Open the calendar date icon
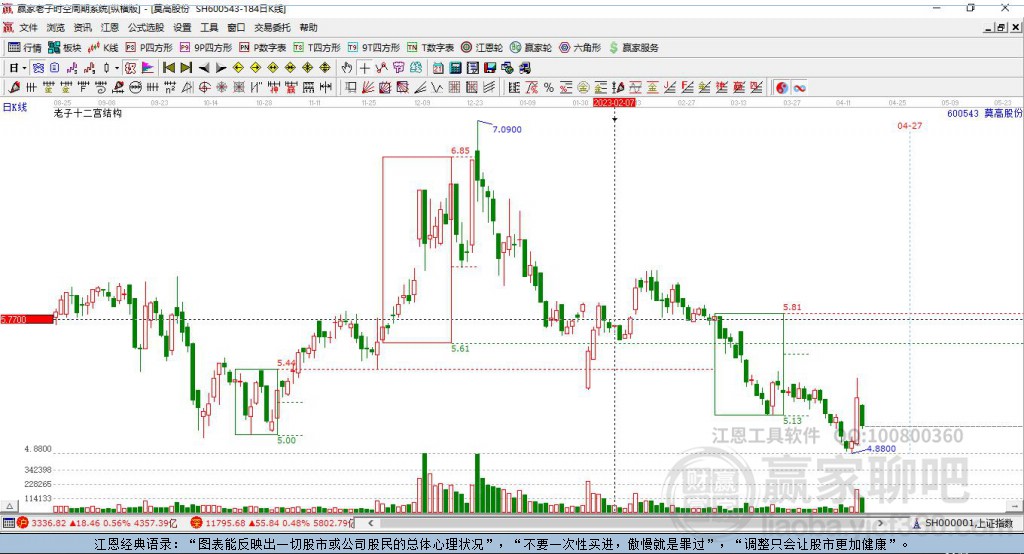The width and height of the screenshot is (1024, 554). coord(438,68)
